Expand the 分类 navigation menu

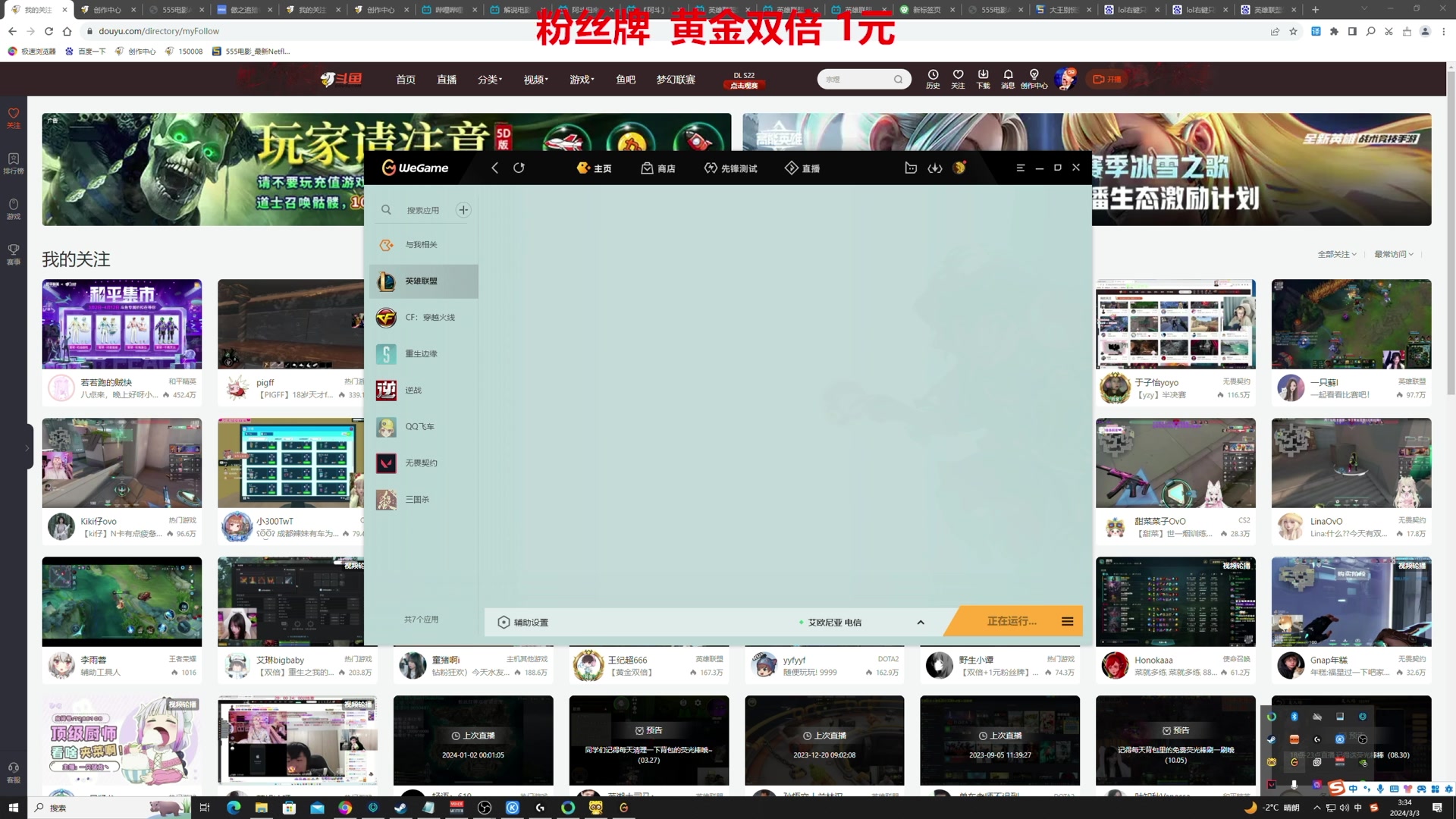pyautogui.click(x=490, y=80)
